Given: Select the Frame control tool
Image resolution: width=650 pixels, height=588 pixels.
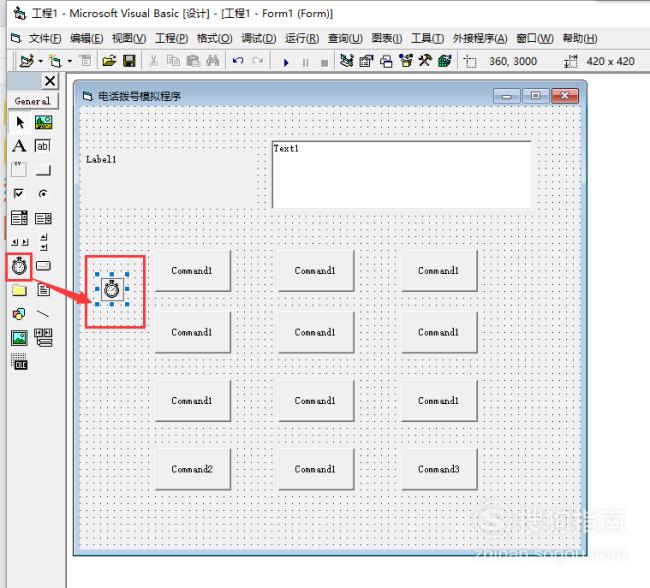Looking at the screenshot, I should coord(19,170).
